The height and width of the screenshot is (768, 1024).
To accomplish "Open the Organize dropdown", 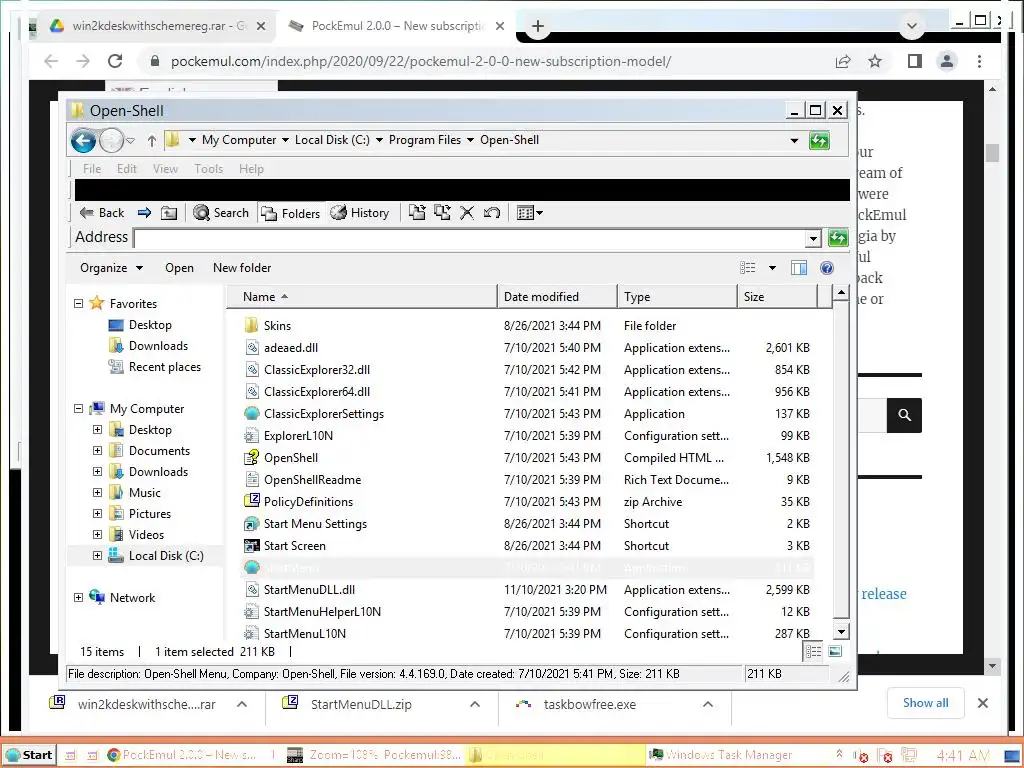I will coord(111,268).
